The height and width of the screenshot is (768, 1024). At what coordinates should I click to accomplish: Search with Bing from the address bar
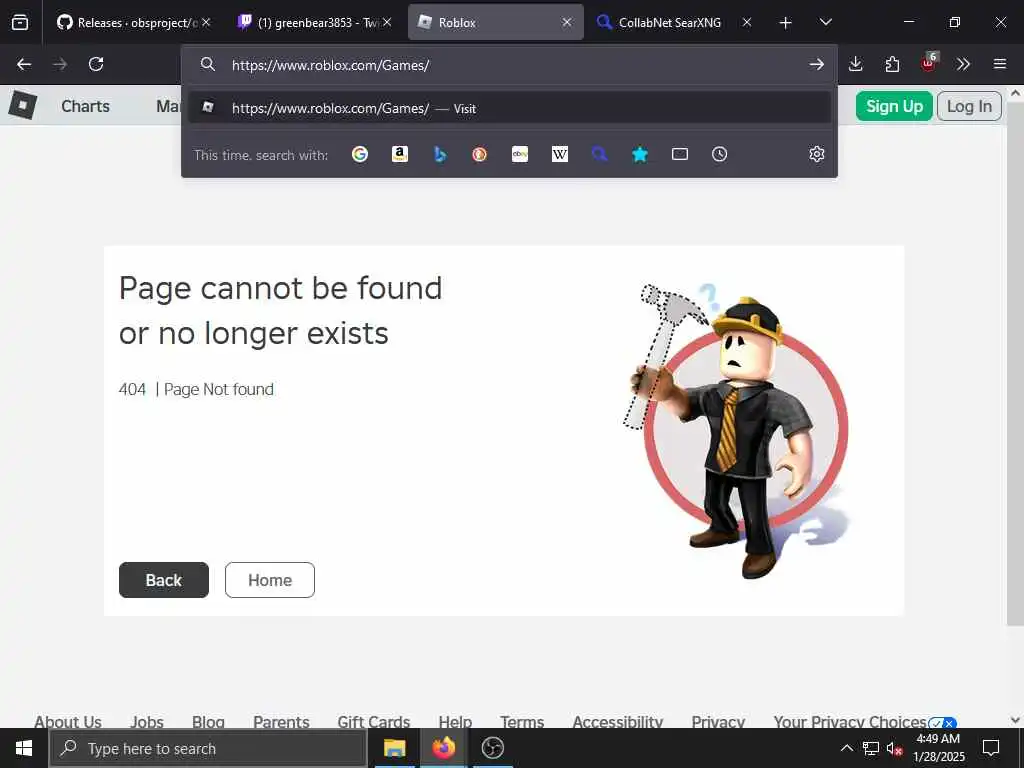(440, 154)
